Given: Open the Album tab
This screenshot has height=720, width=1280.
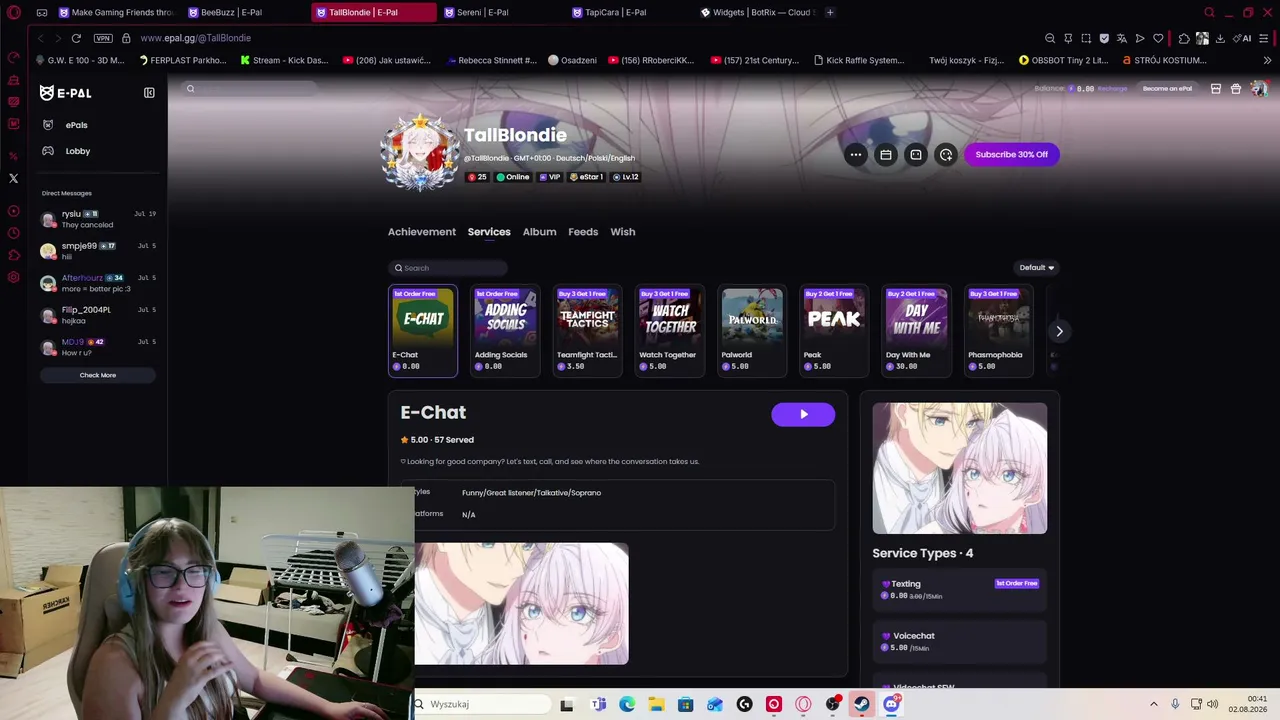Looking at the screenshot, I should click(x=539, y=232).
